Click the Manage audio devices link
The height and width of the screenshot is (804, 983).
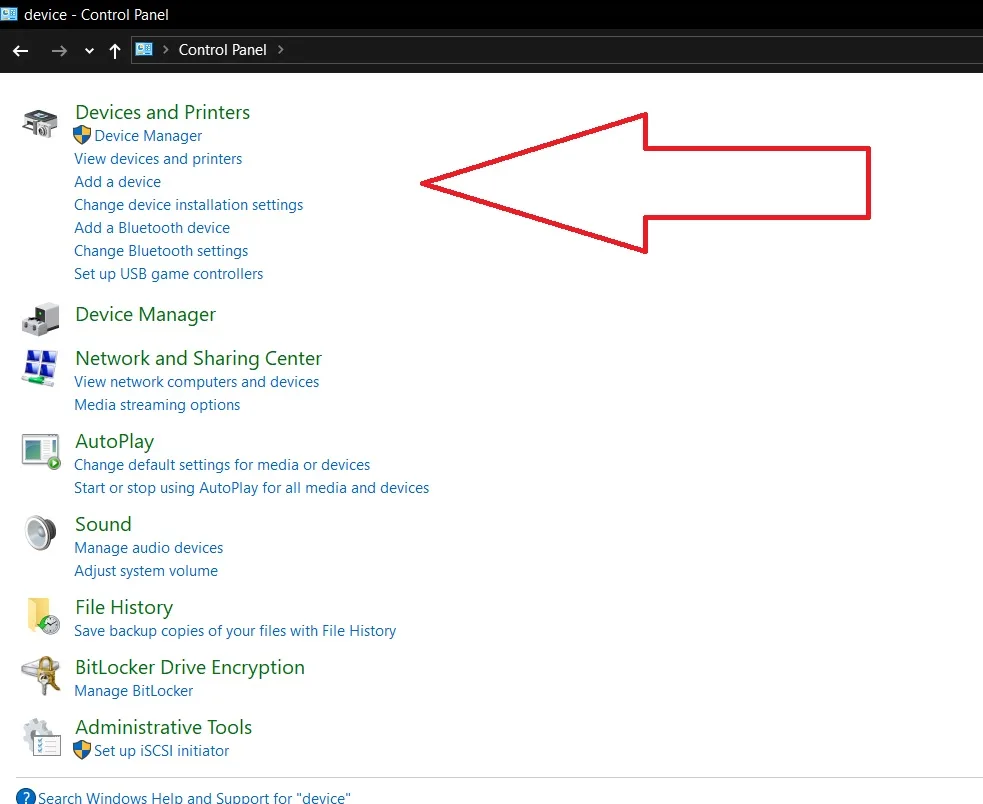click(148, 548)
